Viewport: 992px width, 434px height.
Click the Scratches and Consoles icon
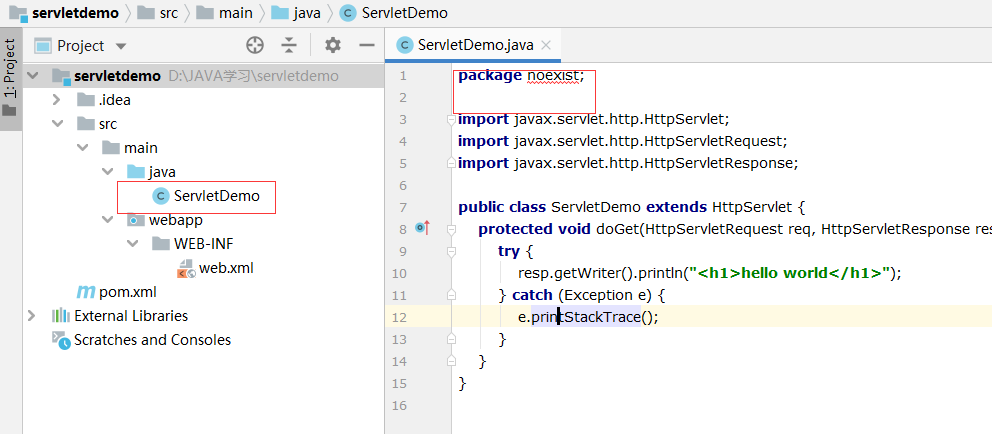pos(61,341)
